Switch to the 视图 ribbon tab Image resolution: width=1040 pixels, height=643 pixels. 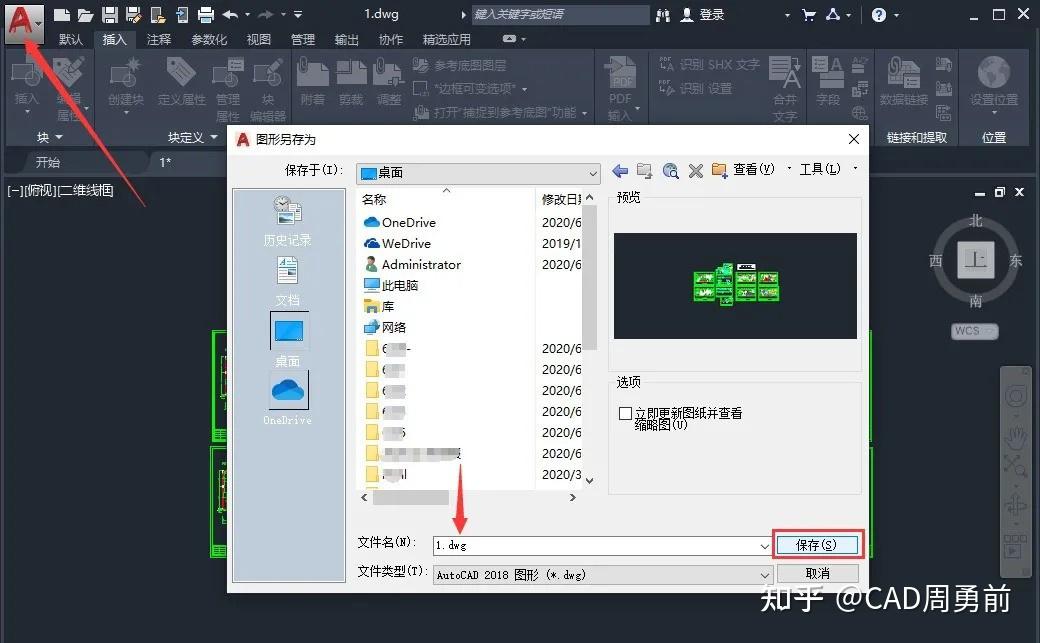pos(258,39)
